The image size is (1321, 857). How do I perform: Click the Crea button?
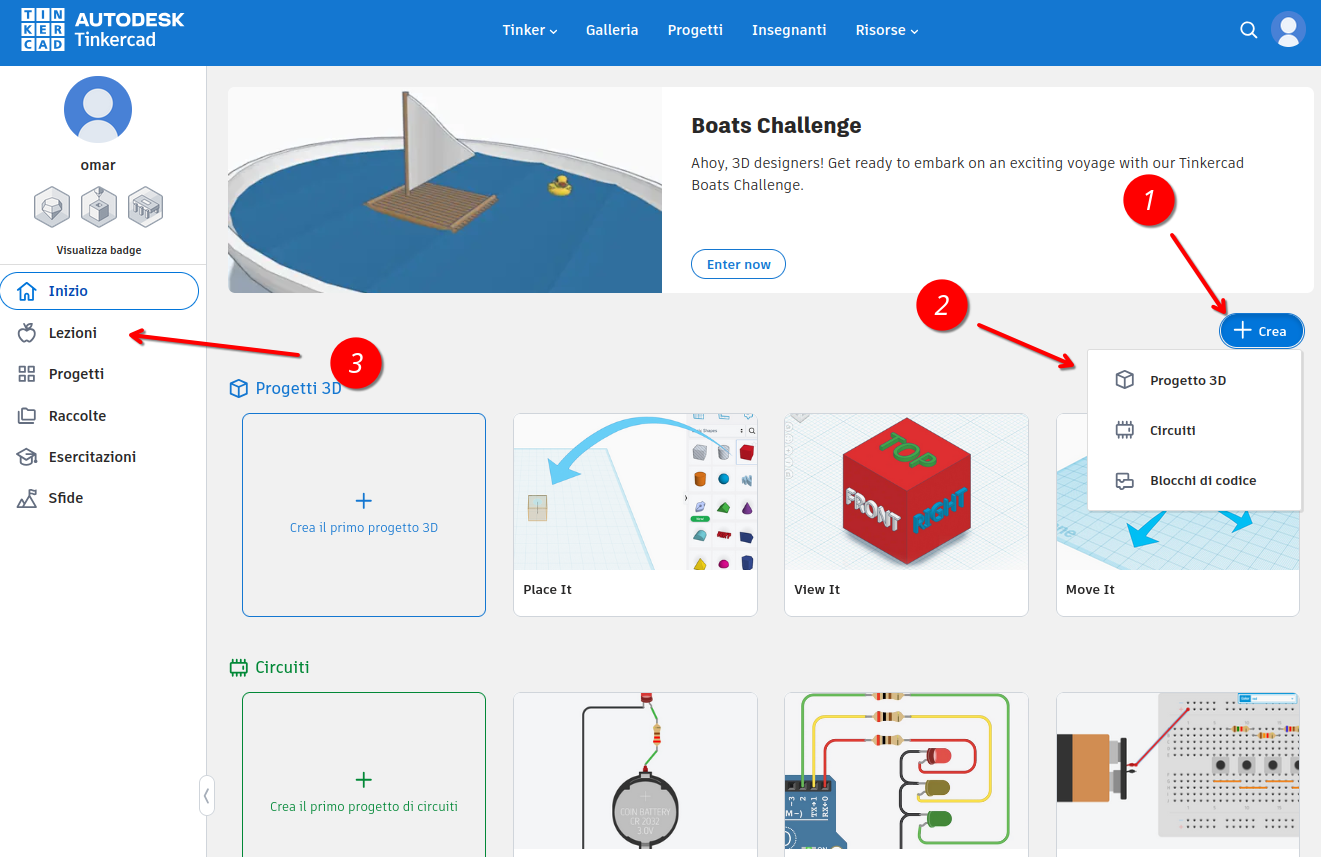coord(1261,331)
